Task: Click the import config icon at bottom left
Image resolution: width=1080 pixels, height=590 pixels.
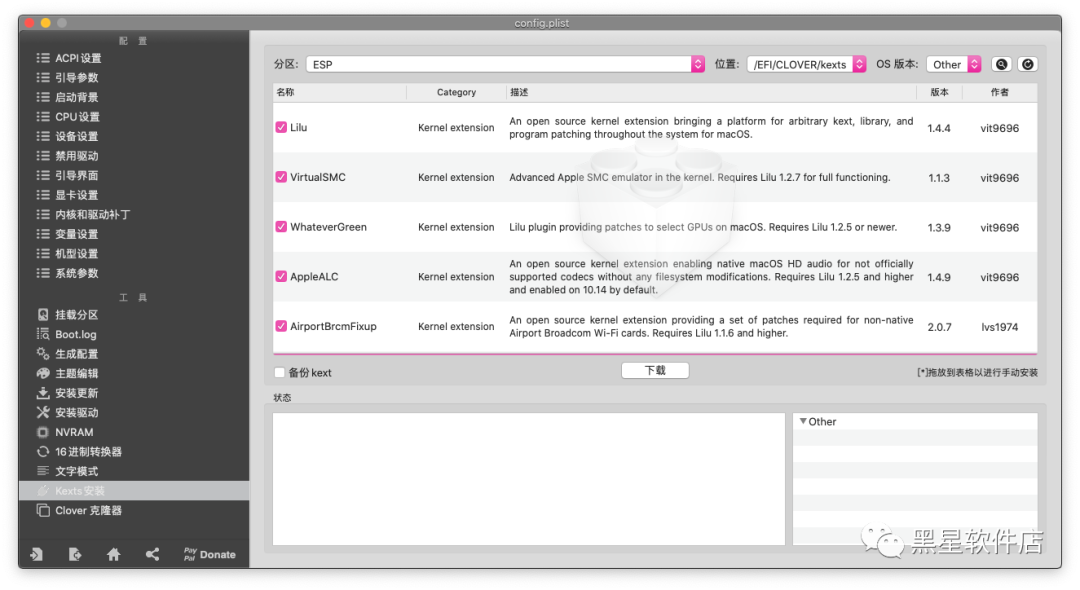Action: coord(37,554)
